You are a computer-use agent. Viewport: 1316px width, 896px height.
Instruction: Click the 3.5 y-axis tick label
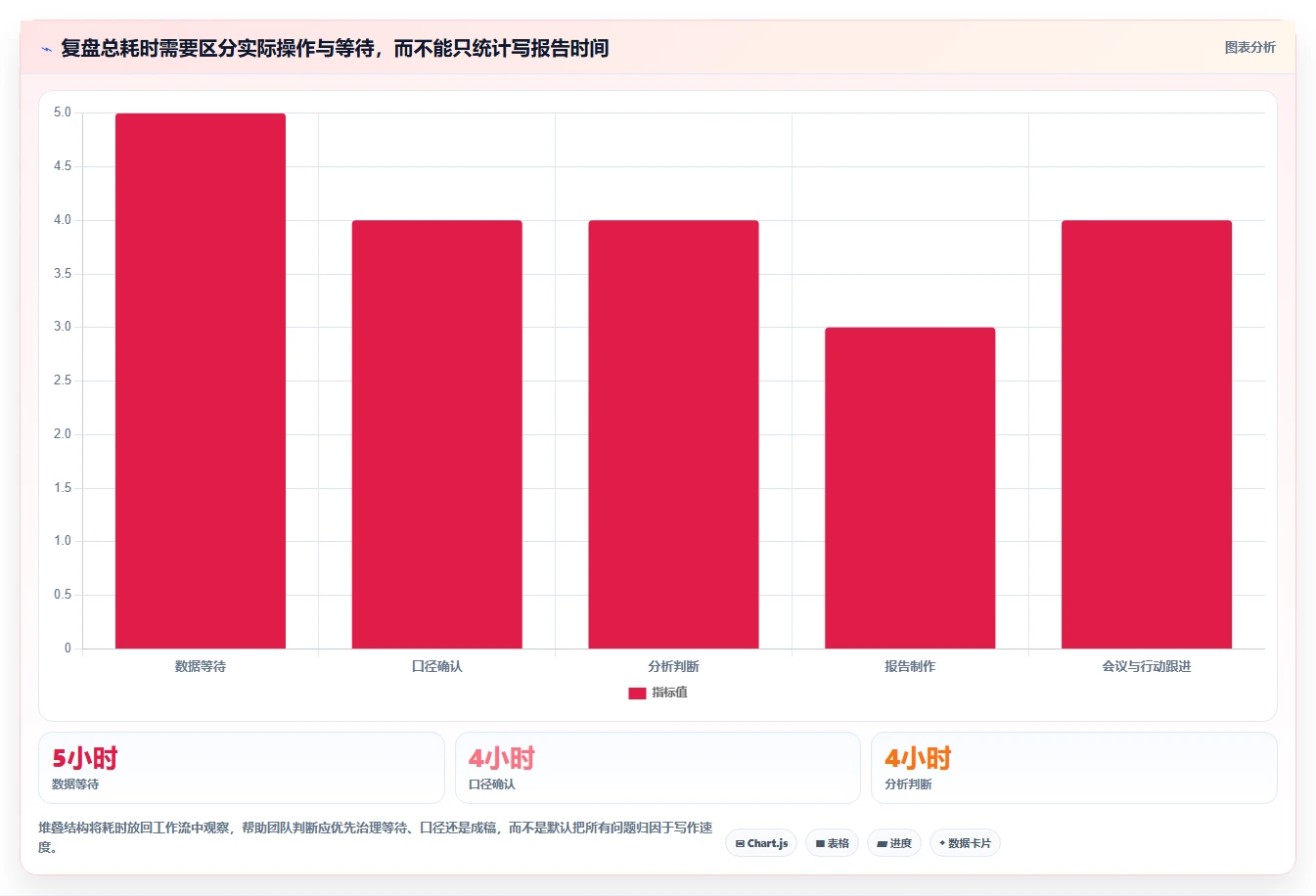[63, 274]
